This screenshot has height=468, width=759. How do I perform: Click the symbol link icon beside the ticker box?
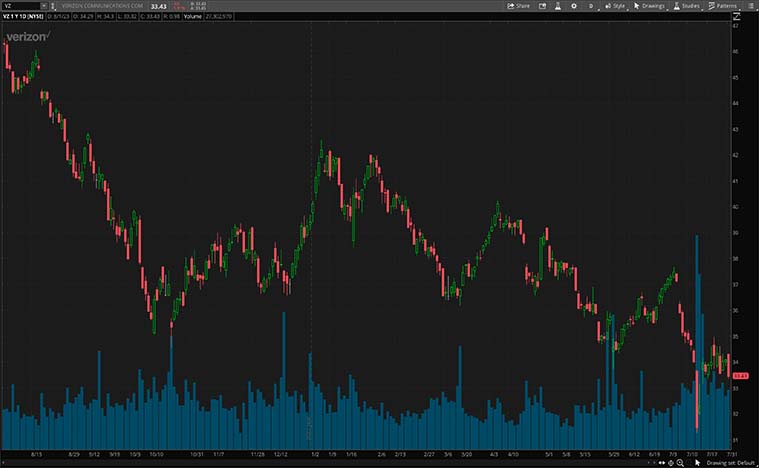(x=53, y=6)
